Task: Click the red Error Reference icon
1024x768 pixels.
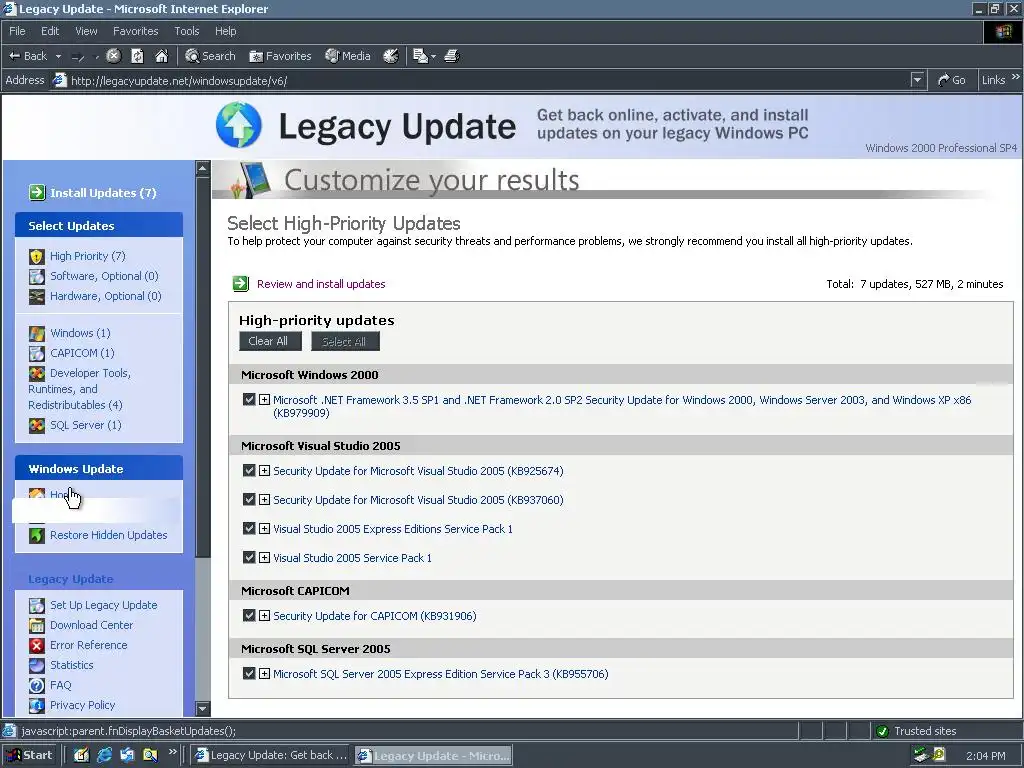Action: (x=37, y=646)
